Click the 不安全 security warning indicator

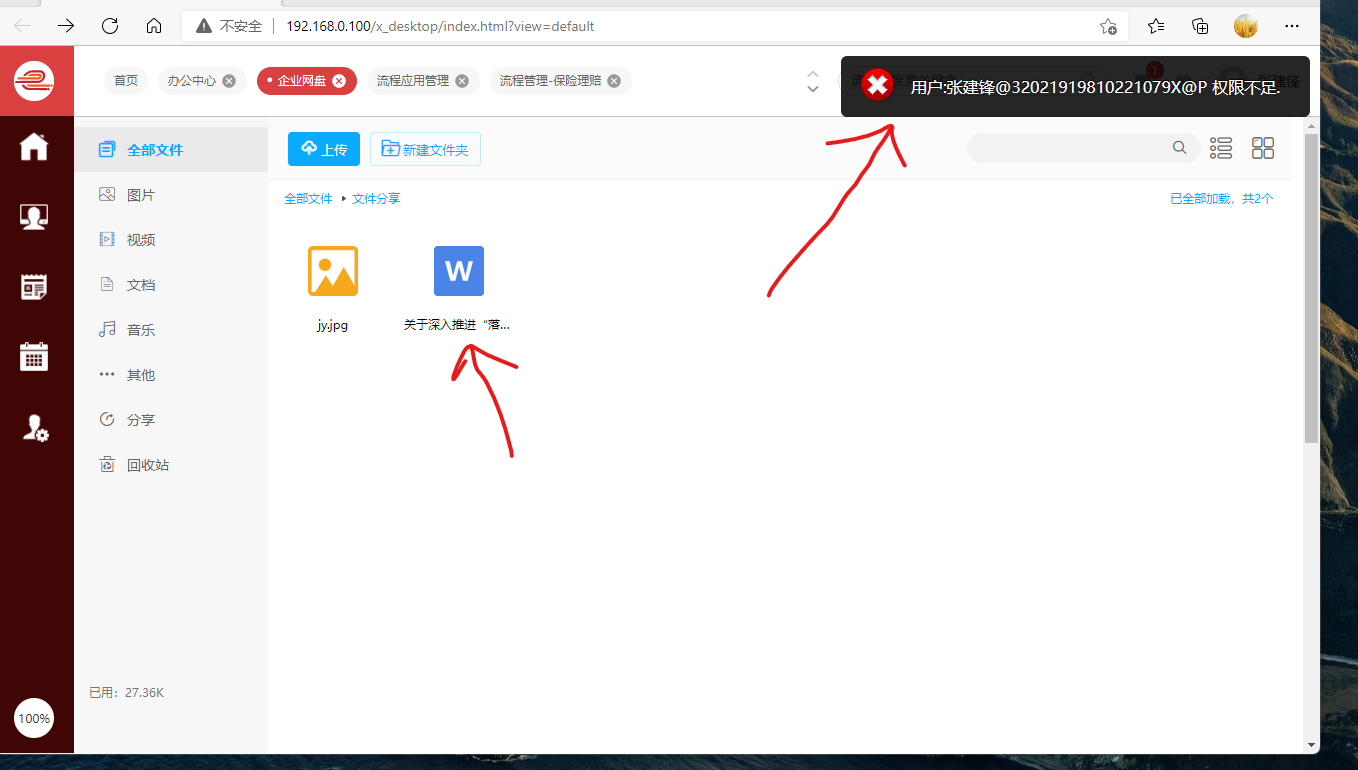click(229, 26)
